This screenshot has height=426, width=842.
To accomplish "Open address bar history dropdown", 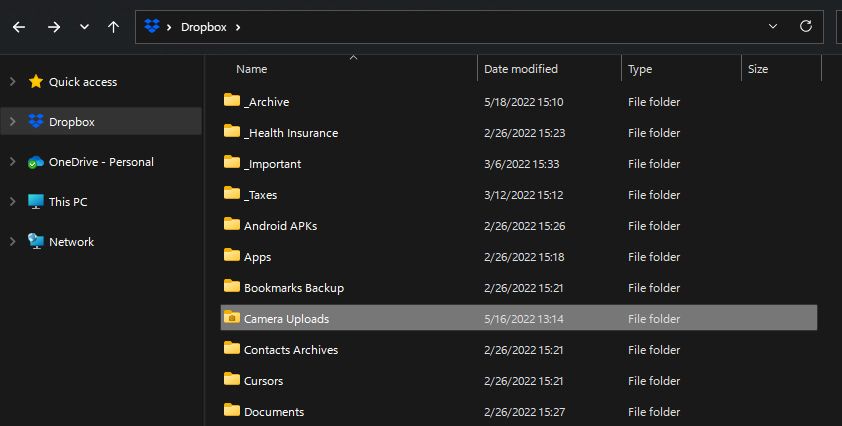I will 772,27.
